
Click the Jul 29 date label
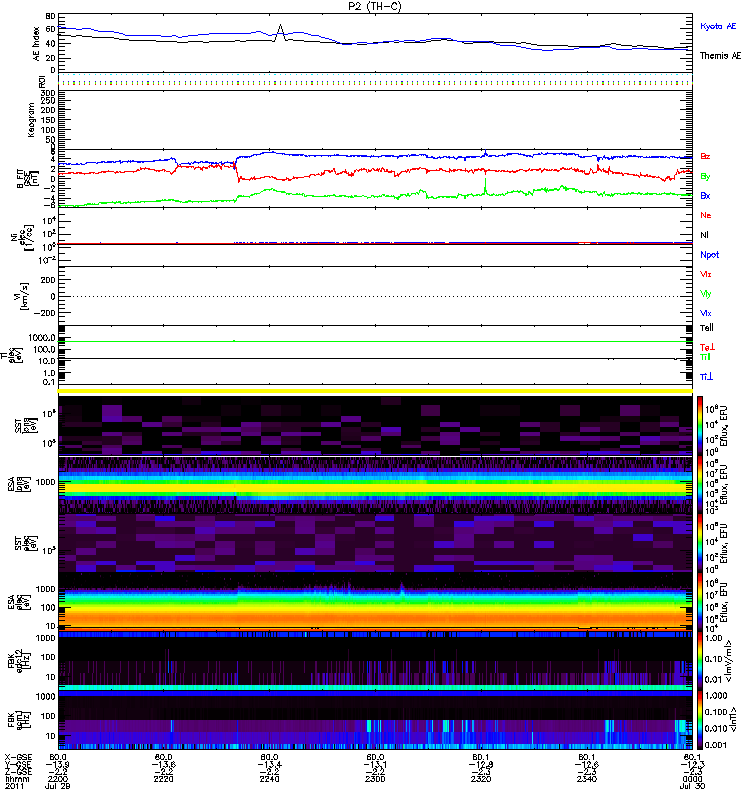(x=58, y=786)
